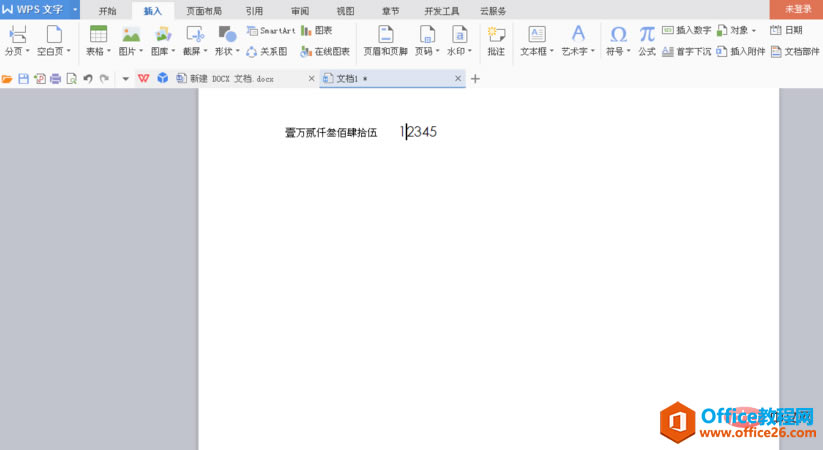Viewport: 823px width, 450px height.
Task: Expand the 符号 symbol dropdown
Action: [629, 51]
